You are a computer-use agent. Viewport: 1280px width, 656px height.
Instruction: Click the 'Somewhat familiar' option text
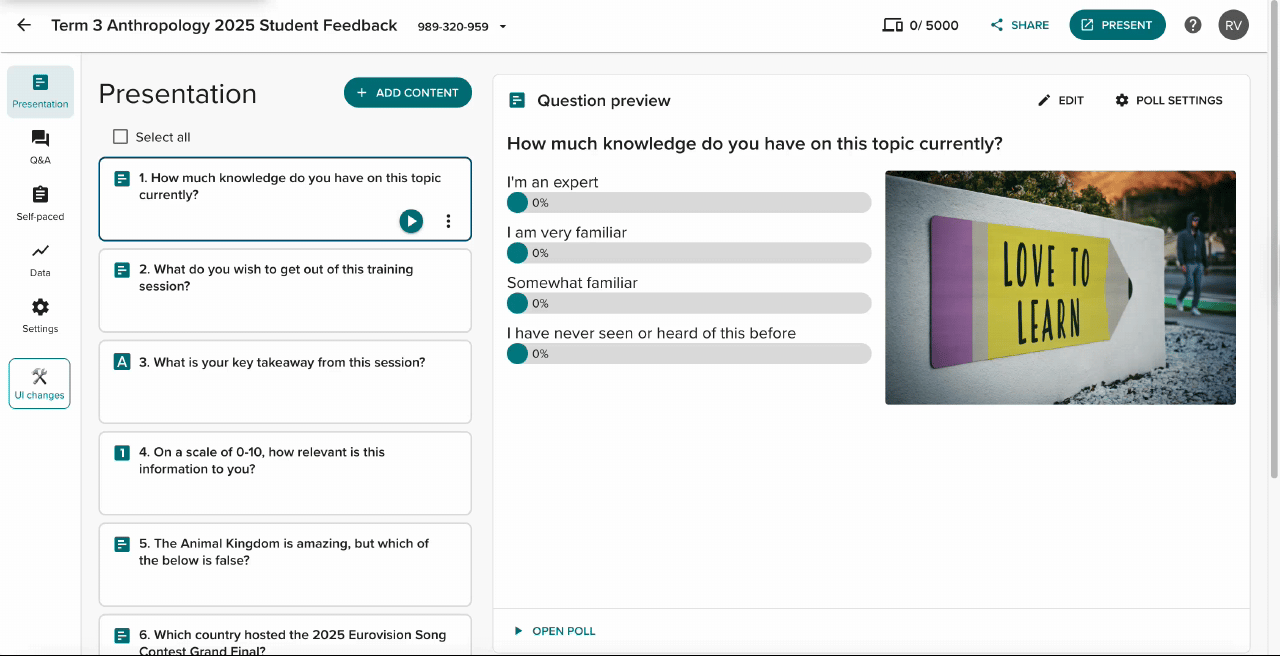(x=572, y=283)
